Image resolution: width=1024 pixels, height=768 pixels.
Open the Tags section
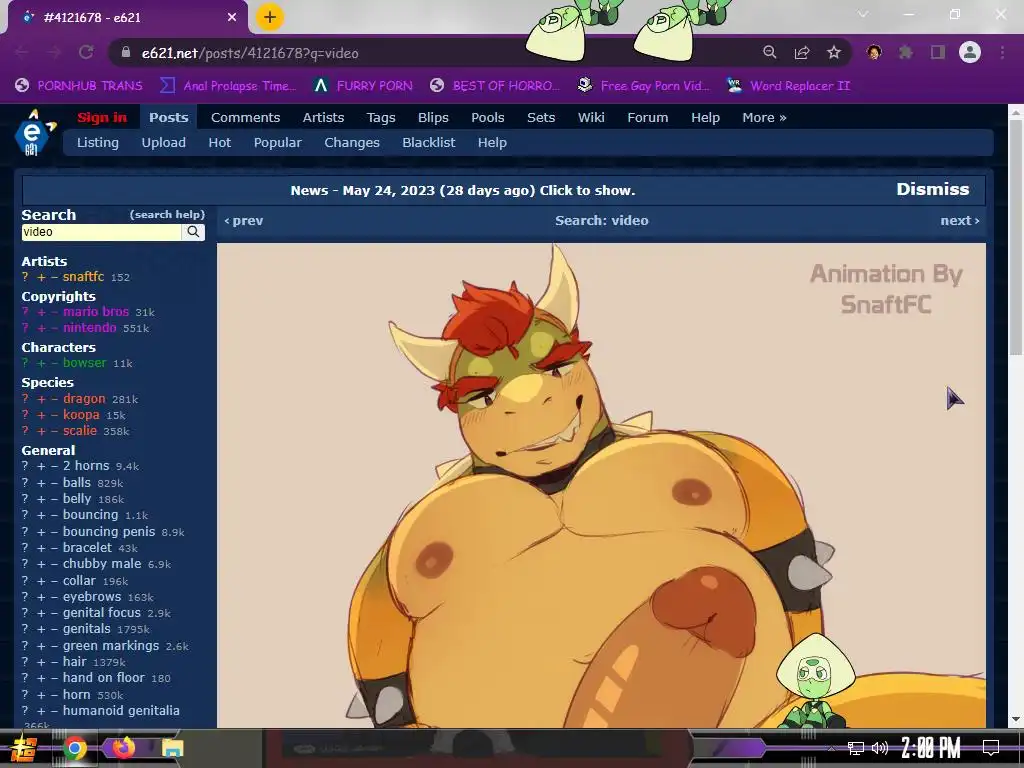click(381, 118)
